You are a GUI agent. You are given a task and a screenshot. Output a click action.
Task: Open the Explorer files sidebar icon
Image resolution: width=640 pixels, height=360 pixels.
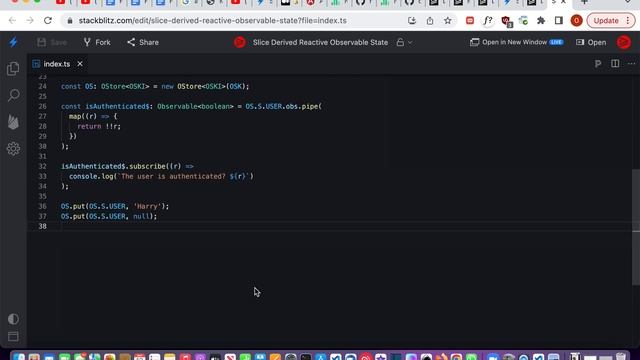[x=13, y=69]
